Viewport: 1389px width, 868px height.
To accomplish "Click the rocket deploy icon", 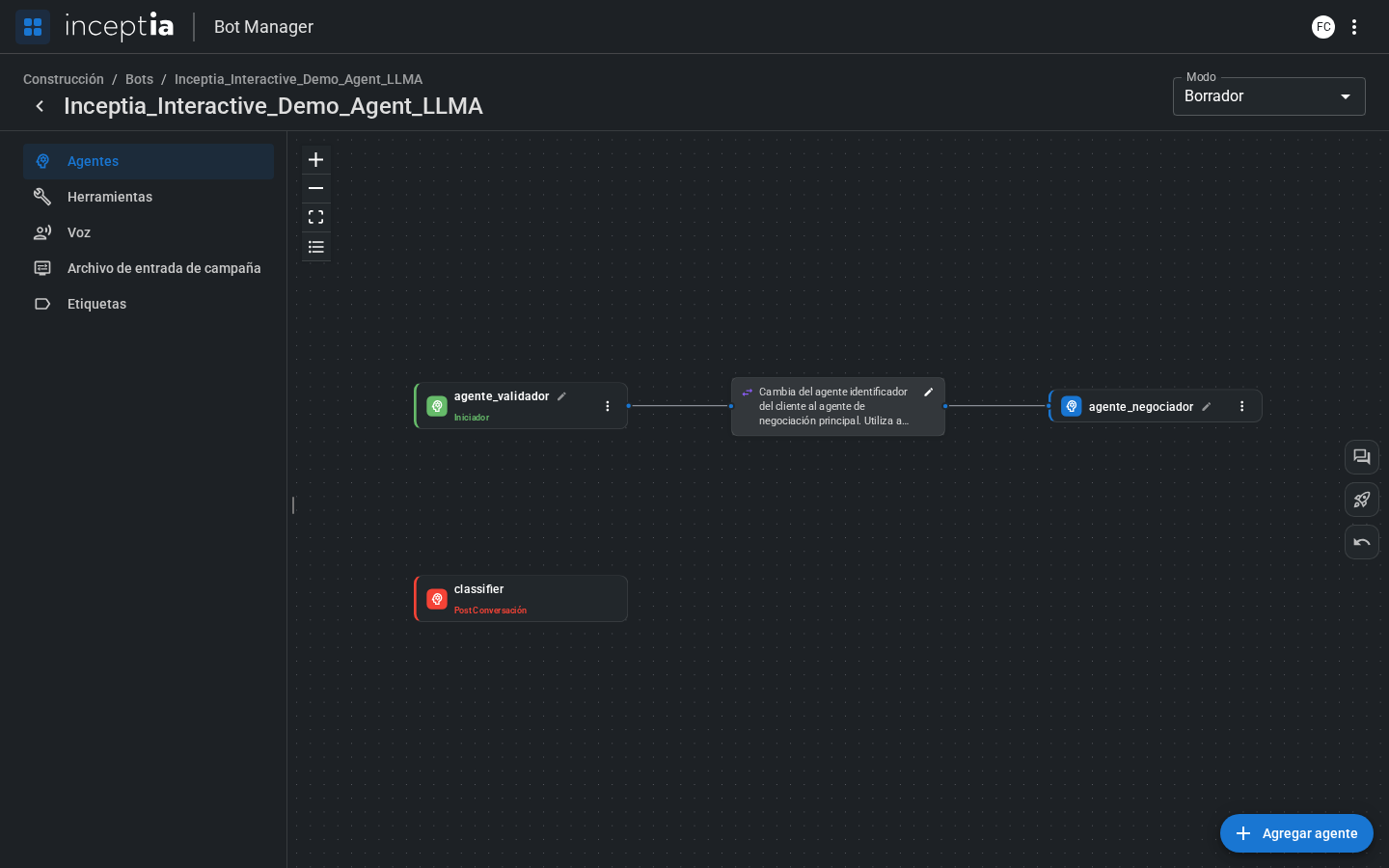I will pos(1362,500).
